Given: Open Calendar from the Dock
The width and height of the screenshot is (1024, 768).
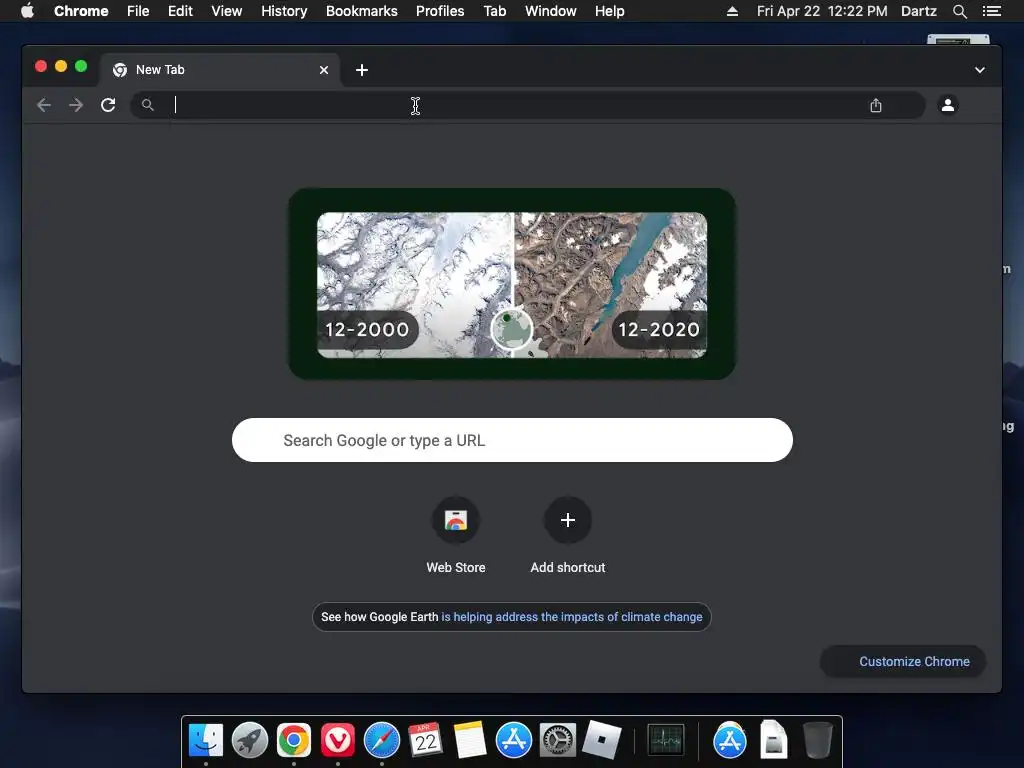Looking at the screenshot, I should click(425, 740).
